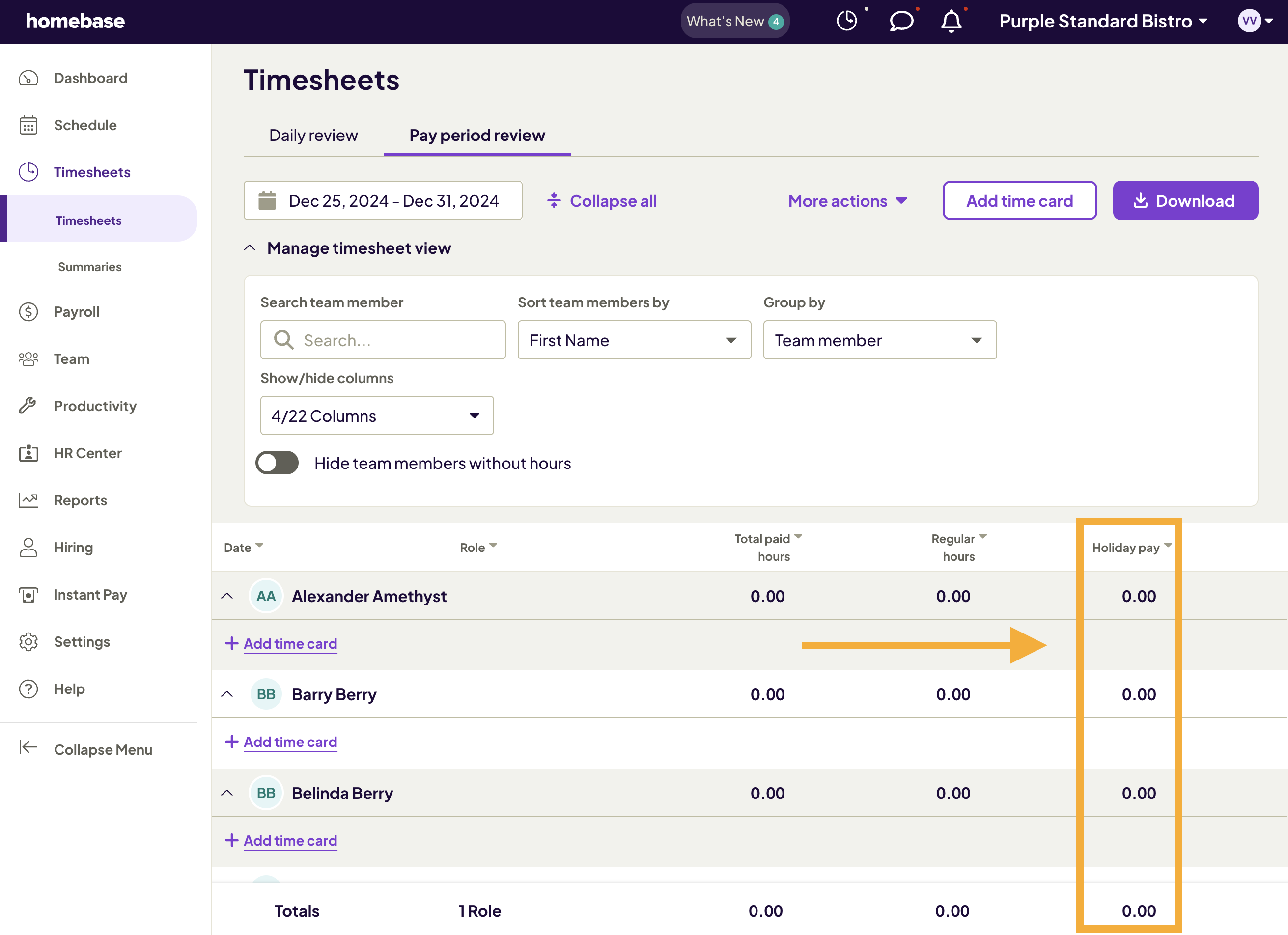Open Dashboard from the sidebar
This screenshot has width=1288, height=935.
[90, 78]
